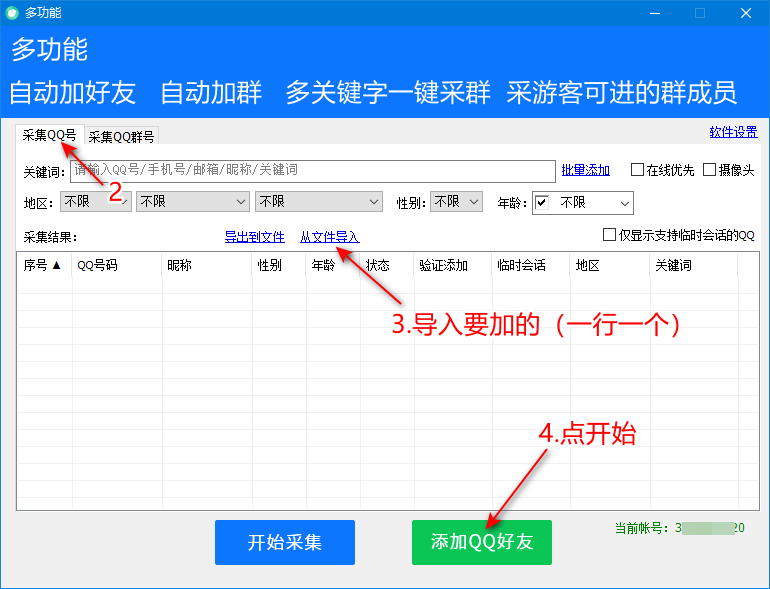Click the QQ号码 column header
Screen dimensions: 770x589
[97, 265]
